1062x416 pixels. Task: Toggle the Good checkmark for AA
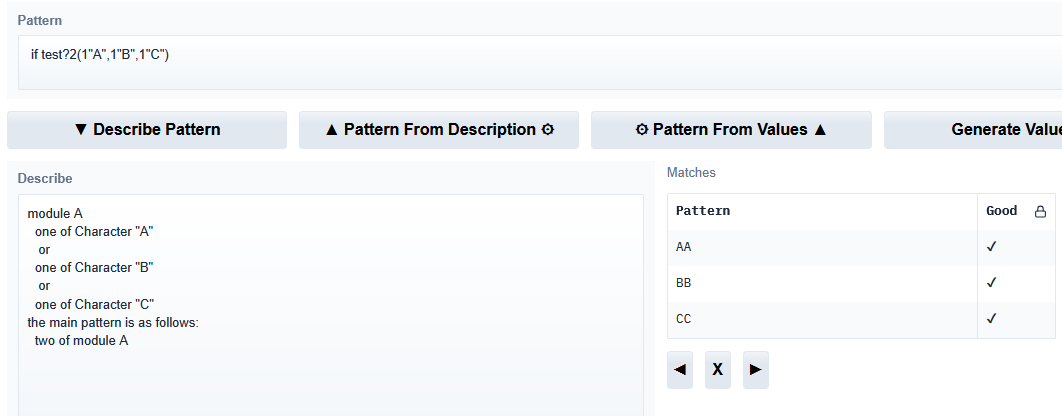[992, 246]
